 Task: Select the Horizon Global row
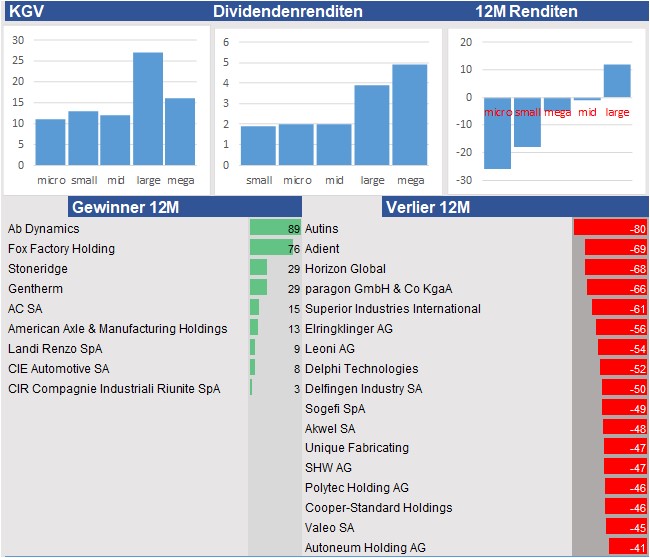click(x=476, y=269)
